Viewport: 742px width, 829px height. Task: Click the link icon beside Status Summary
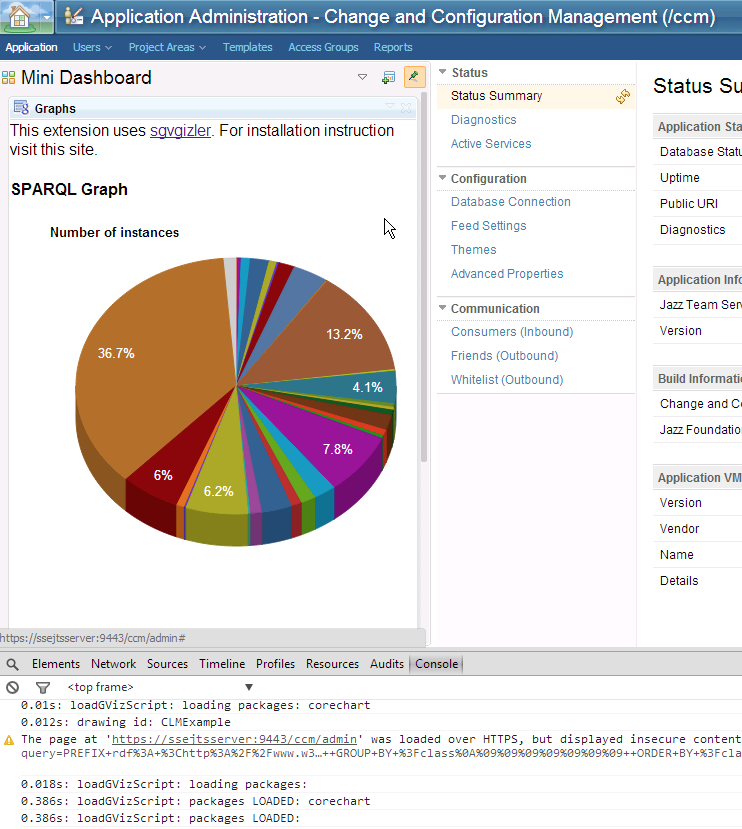coord(623,96)
